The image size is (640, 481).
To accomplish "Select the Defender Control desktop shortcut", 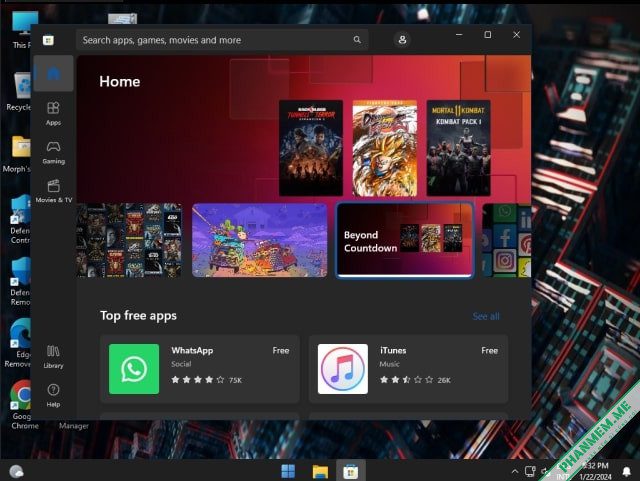I will pos(20,220).
